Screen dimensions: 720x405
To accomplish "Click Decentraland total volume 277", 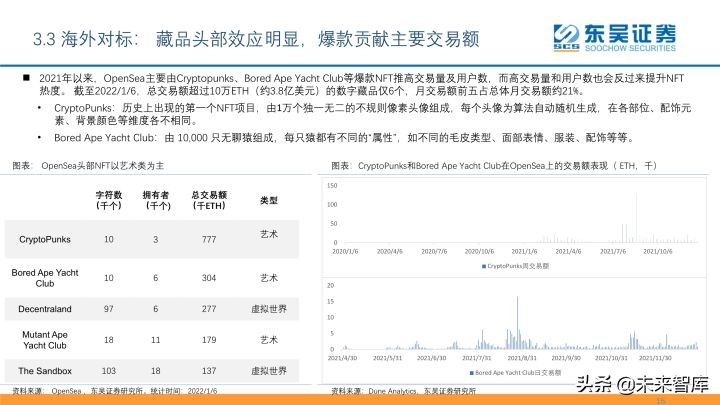I will coord(209,309).
